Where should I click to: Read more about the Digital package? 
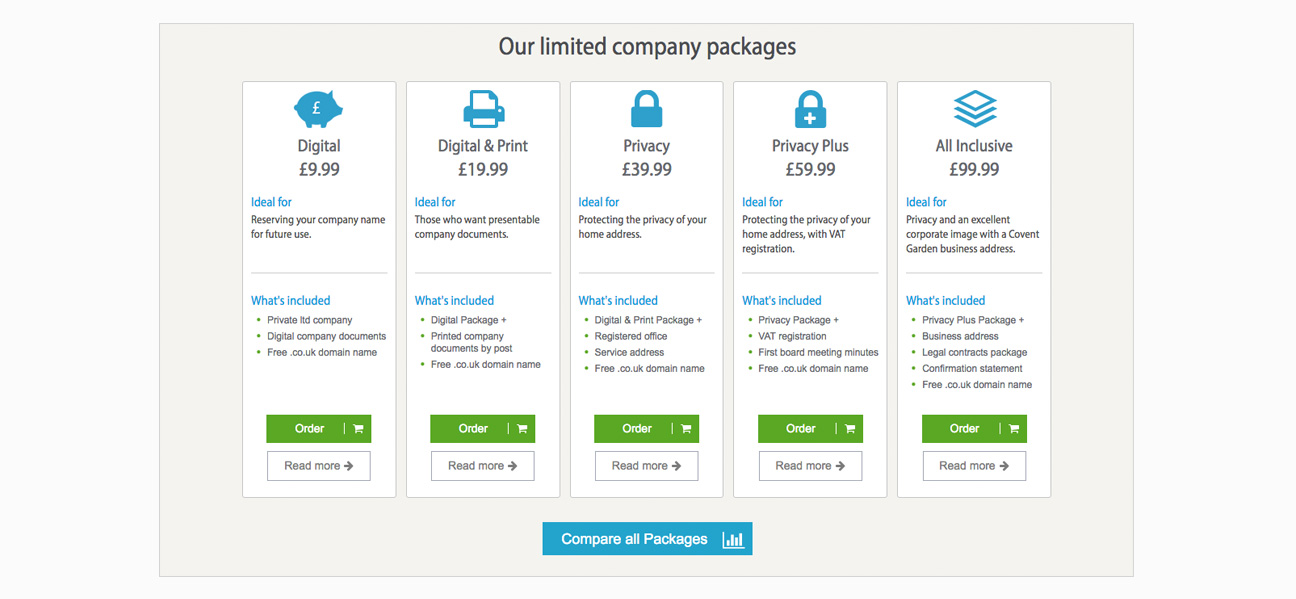click(319, 466)
